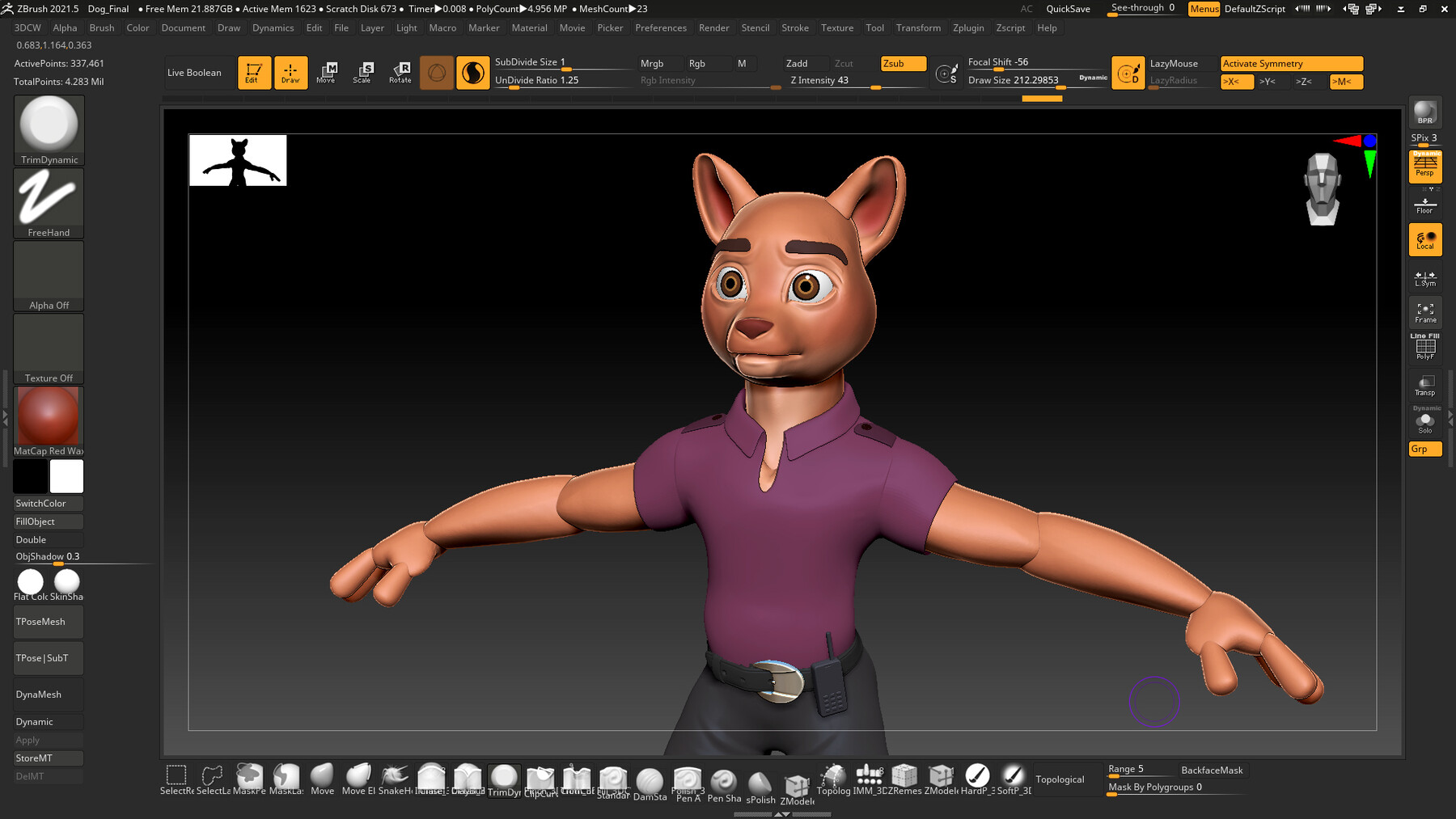Open the Preferences menu

click(661, 27)
